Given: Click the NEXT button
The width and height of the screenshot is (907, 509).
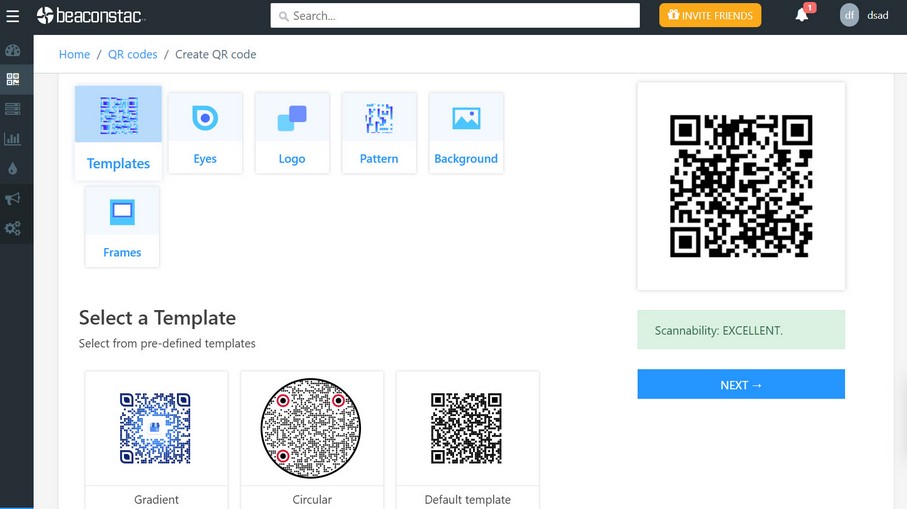Looking at the screenshot, I should point(741,385).
